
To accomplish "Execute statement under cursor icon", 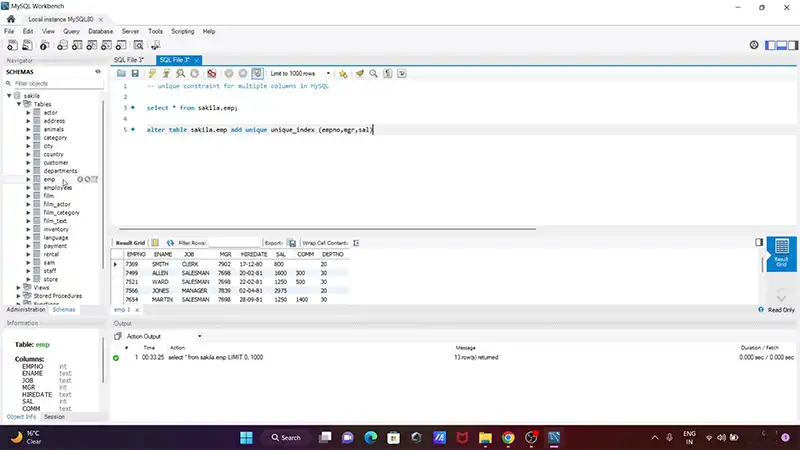I will coord(166,73).
